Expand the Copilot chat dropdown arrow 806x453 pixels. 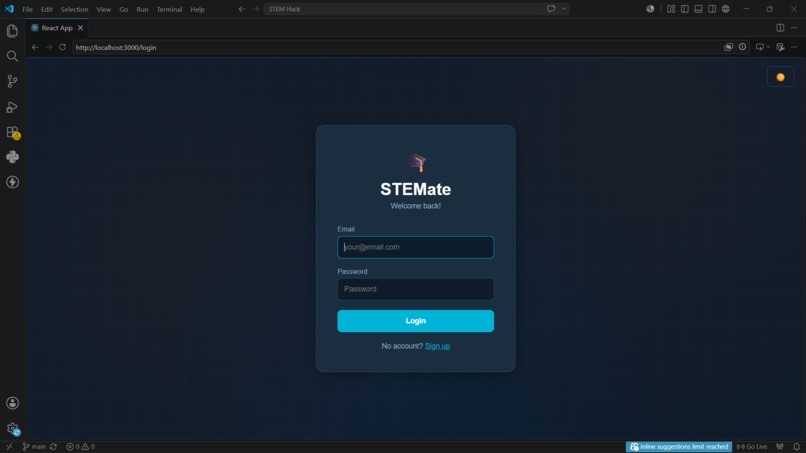(563, 9)
